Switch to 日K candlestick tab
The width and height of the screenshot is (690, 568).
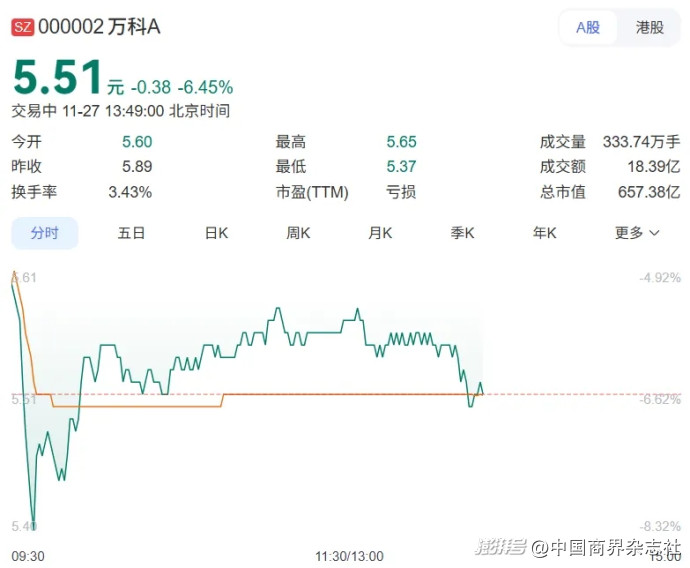(x=216, y=233)
